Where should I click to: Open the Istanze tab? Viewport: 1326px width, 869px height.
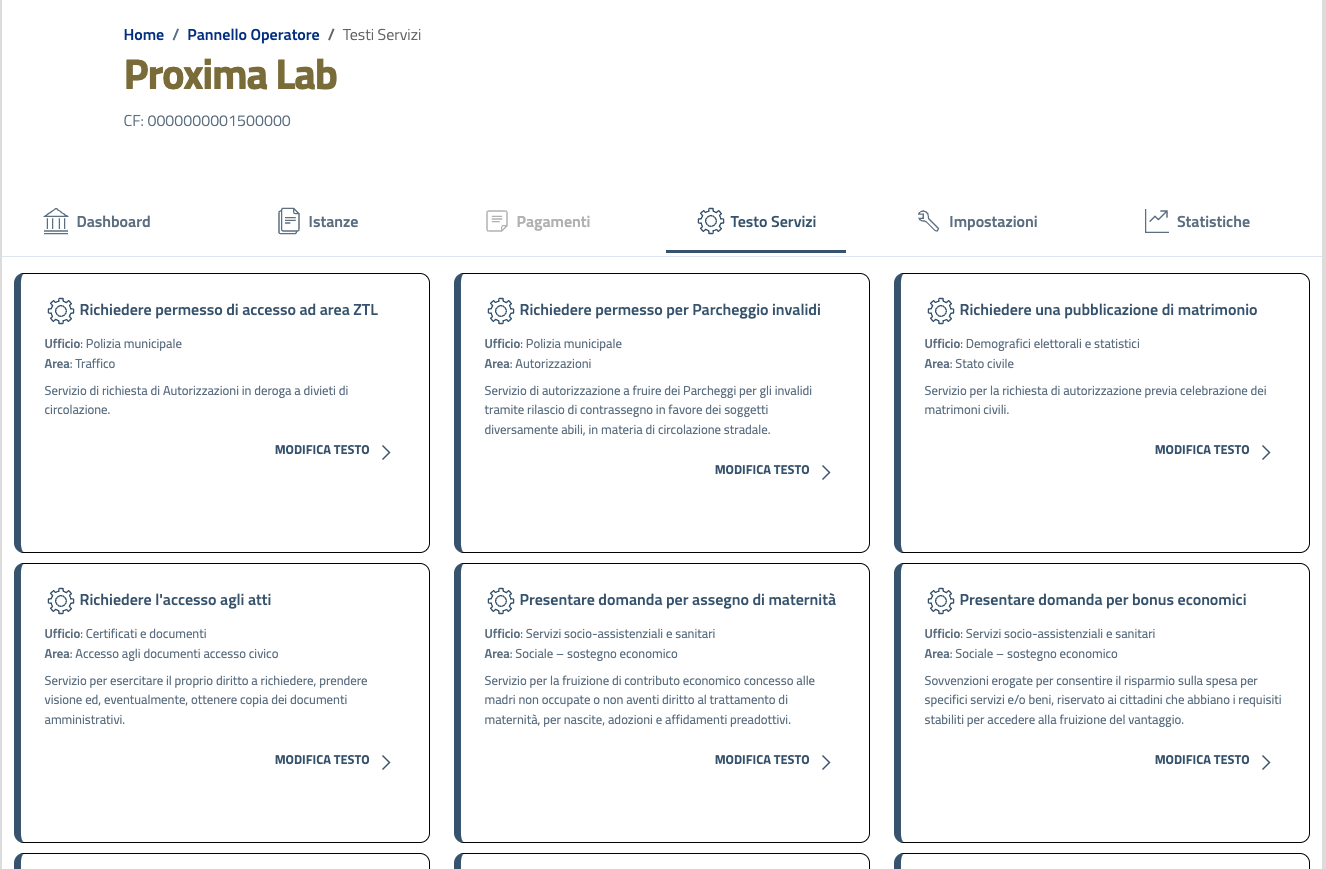click(333, 222)
